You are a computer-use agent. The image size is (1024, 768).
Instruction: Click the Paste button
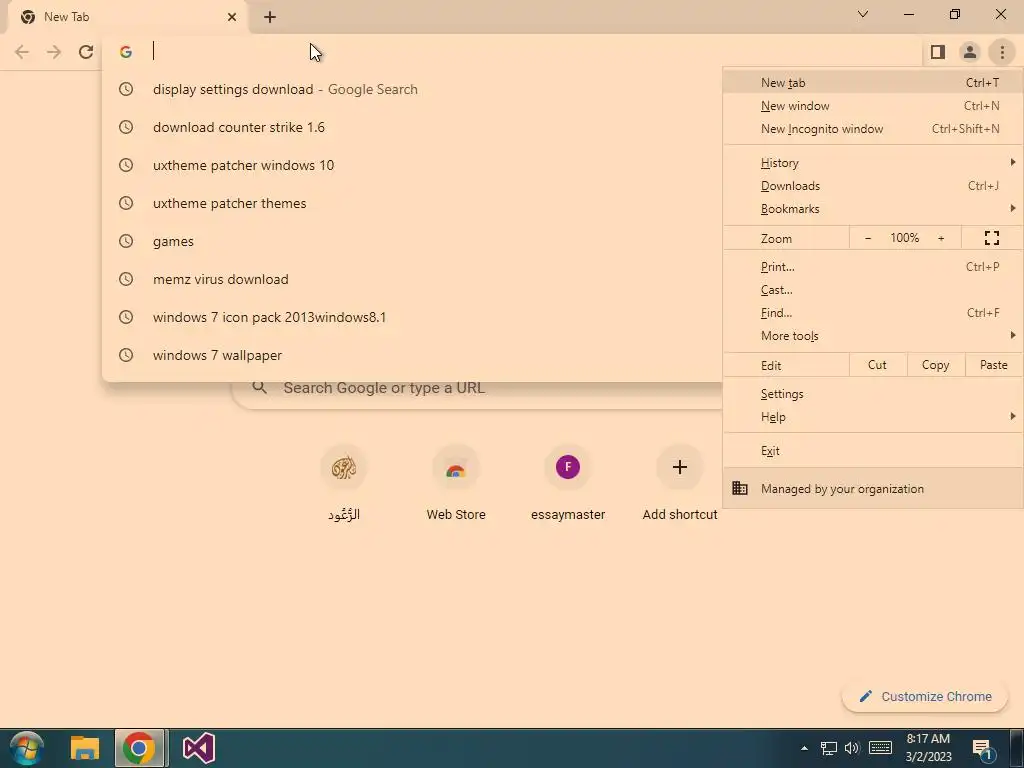[993, 365]
